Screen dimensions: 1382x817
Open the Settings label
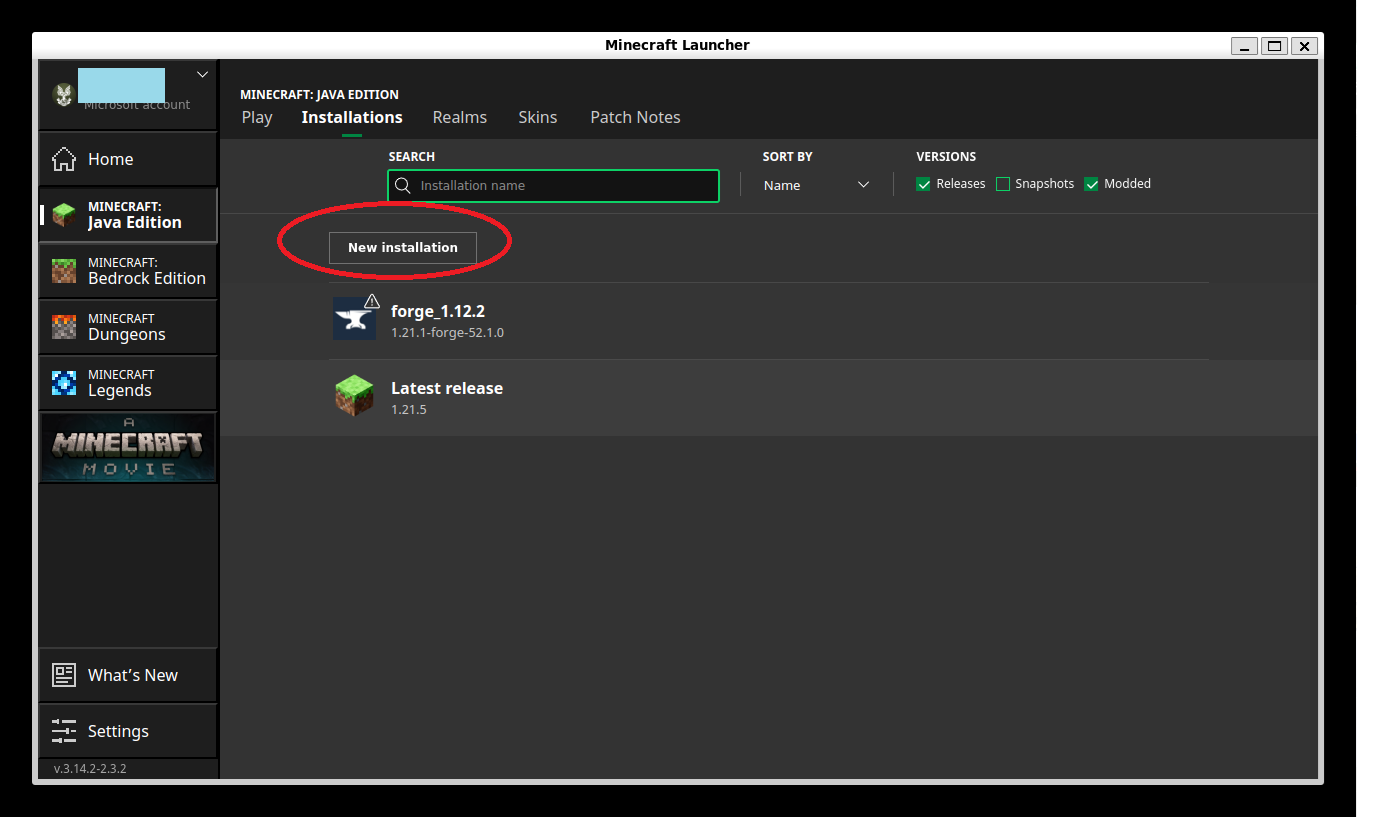118,731
